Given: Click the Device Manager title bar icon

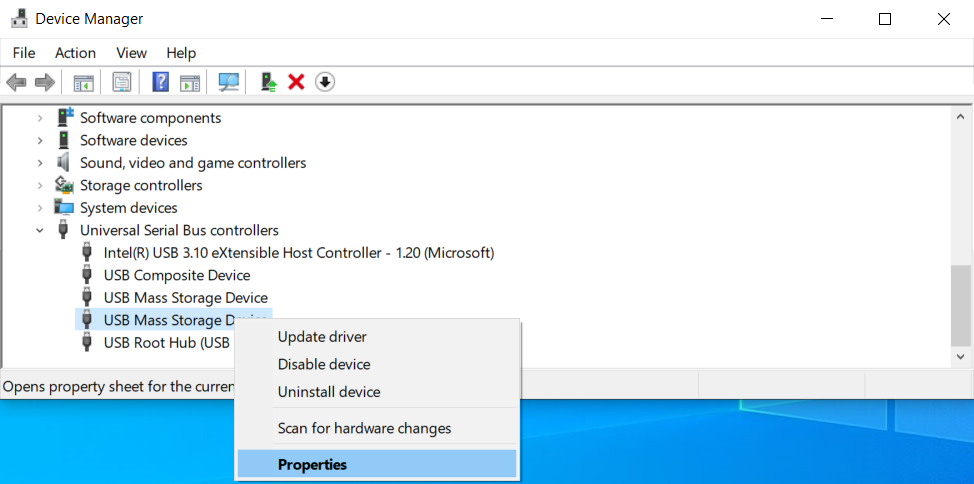Looking at the screenshot, I should pyautogui.click(x=19, y=19).
